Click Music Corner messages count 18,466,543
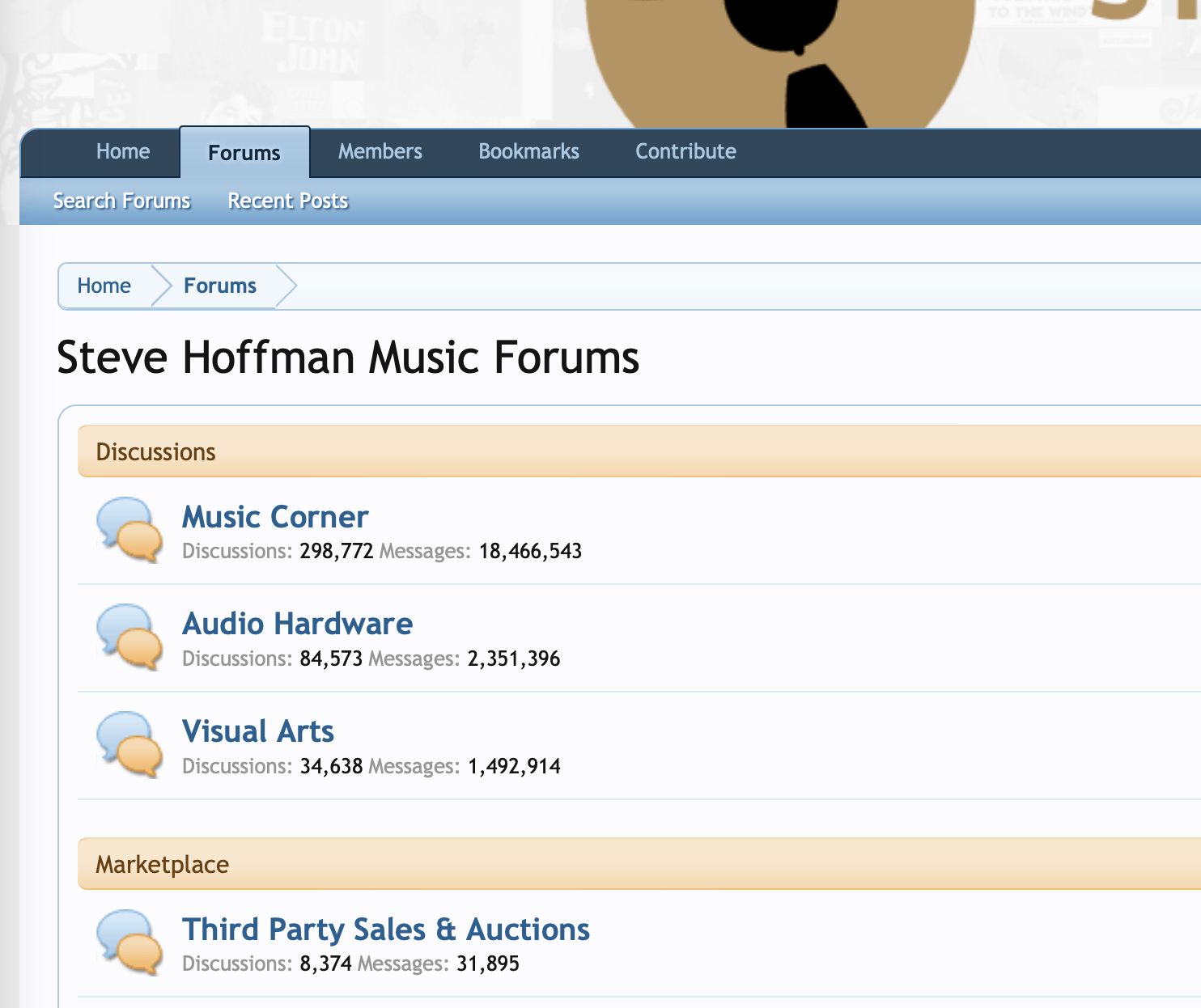Screen dimensions: 1201x1008 531,552
